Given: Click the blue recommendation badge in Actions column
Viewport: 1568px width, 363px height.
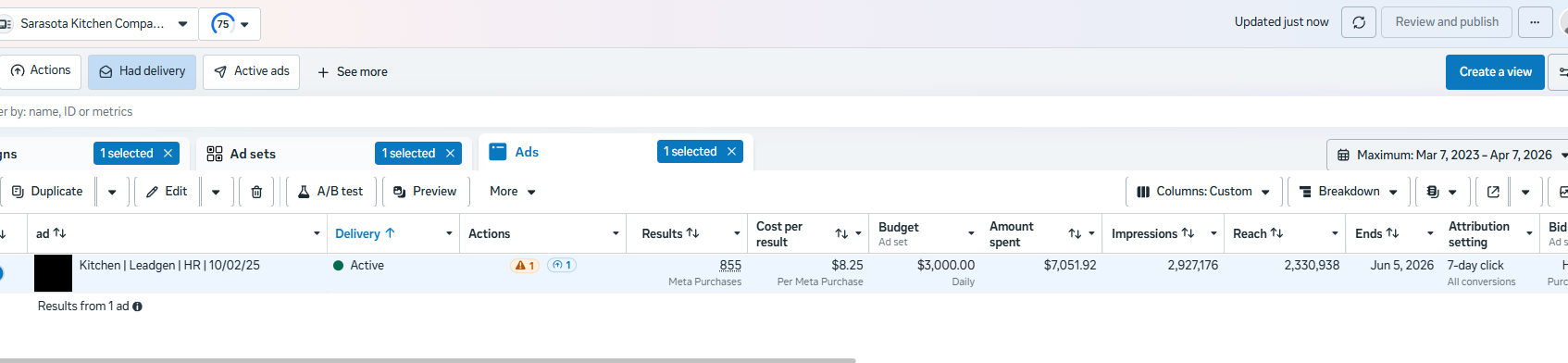Looking at the screenshot, I should [562, 266].
